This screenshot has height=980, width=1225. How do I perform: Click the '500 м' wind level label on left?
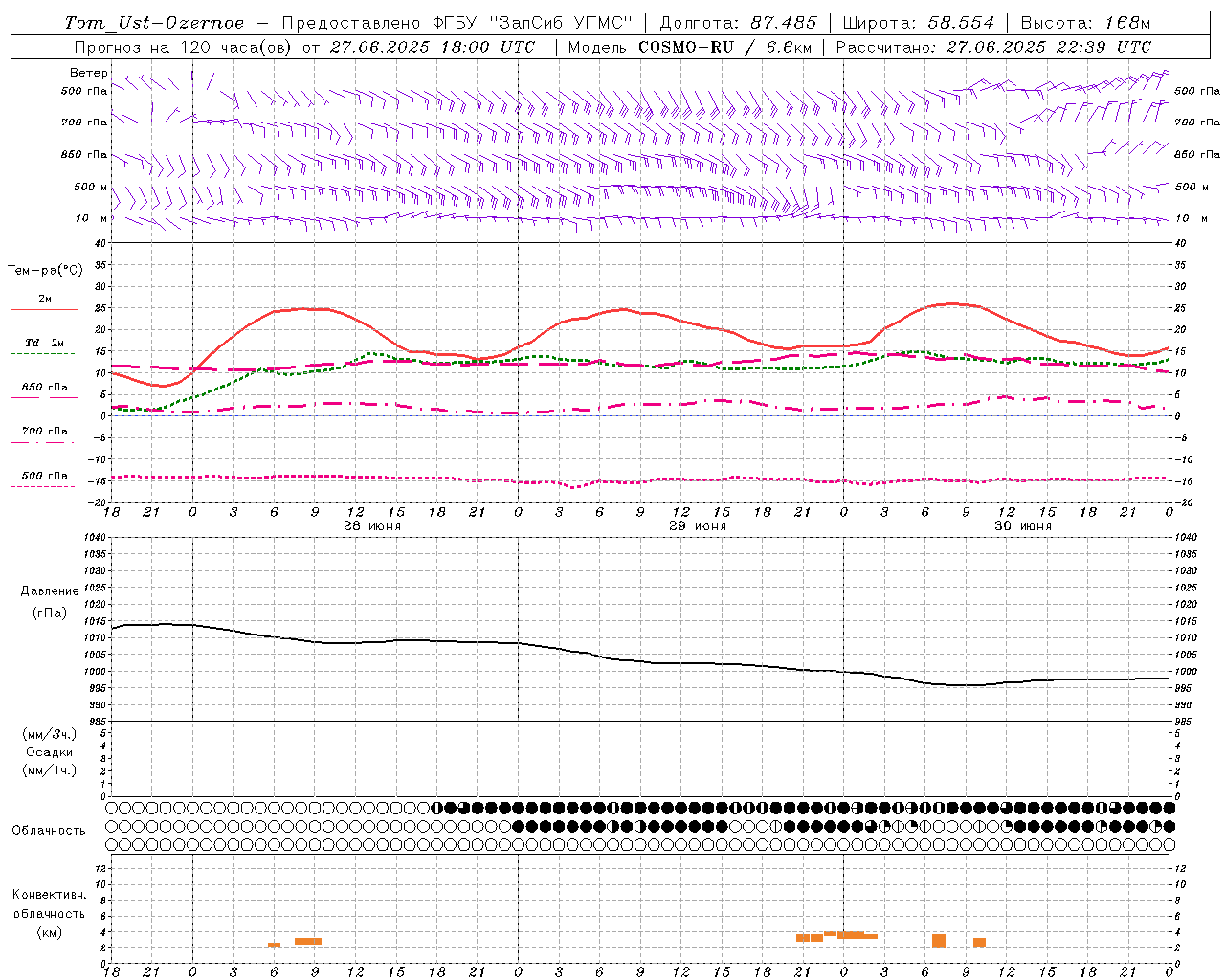(x=91, y=187)
